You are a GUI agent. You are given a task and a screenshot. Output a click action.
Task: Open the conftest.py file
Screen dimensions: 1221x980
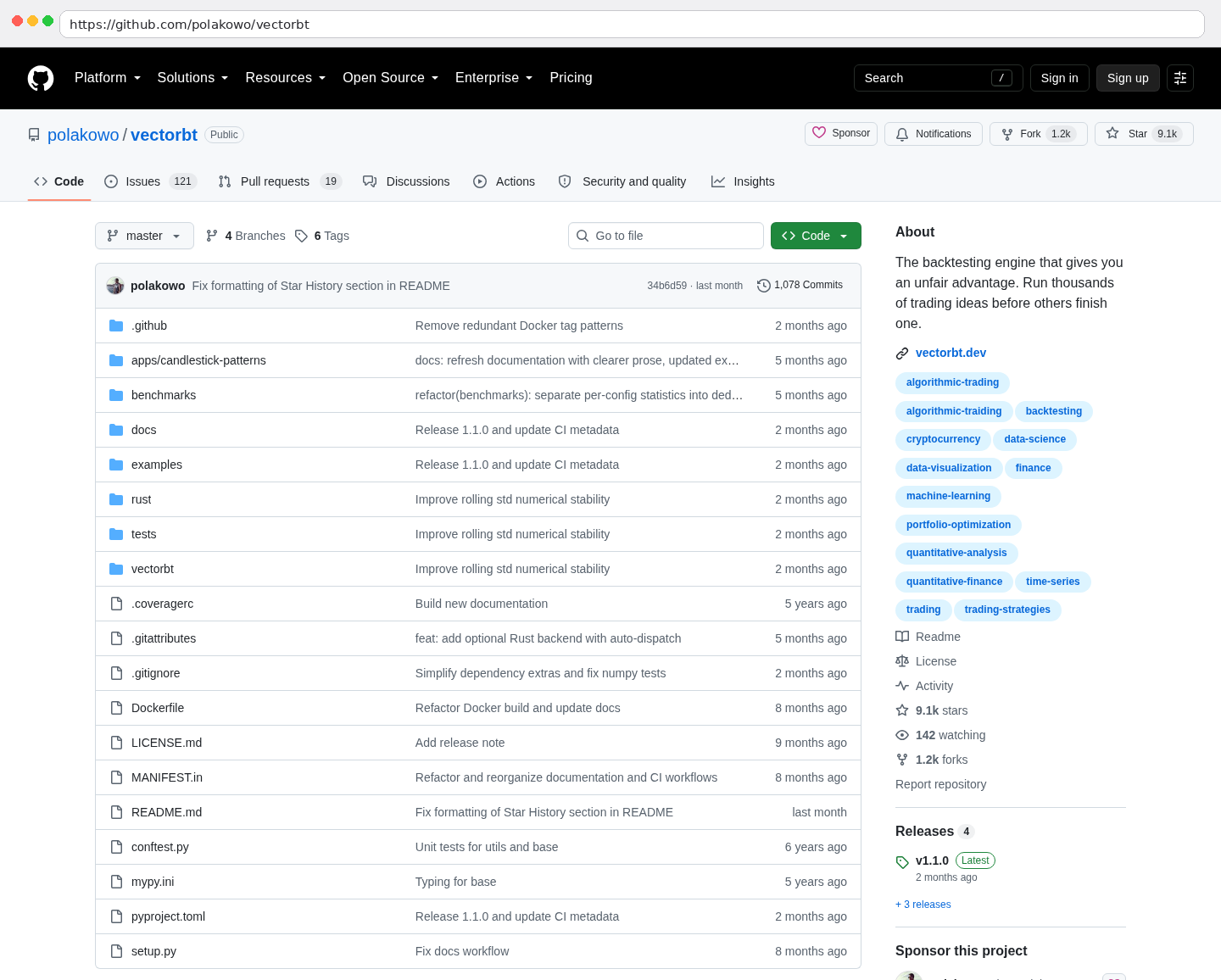pos(160,847)
